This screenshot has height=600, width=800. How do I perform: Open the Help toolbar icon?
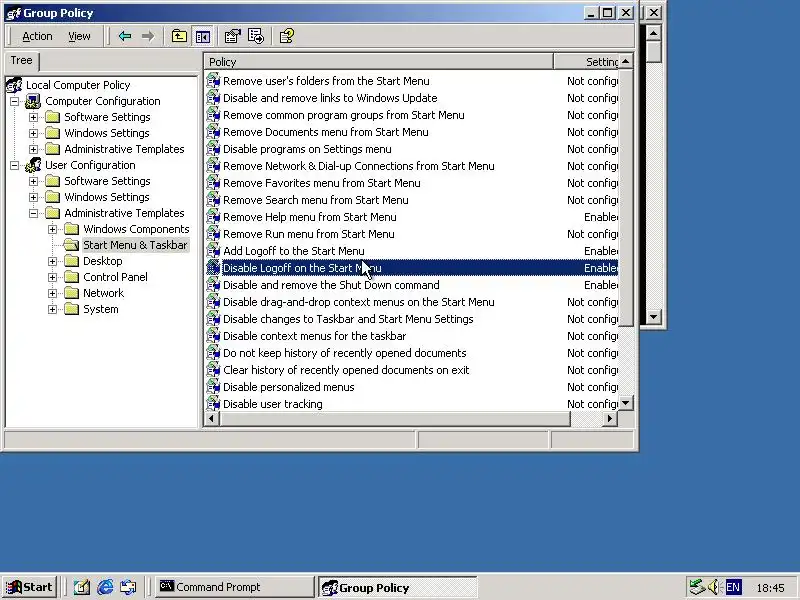pos(287,36)
